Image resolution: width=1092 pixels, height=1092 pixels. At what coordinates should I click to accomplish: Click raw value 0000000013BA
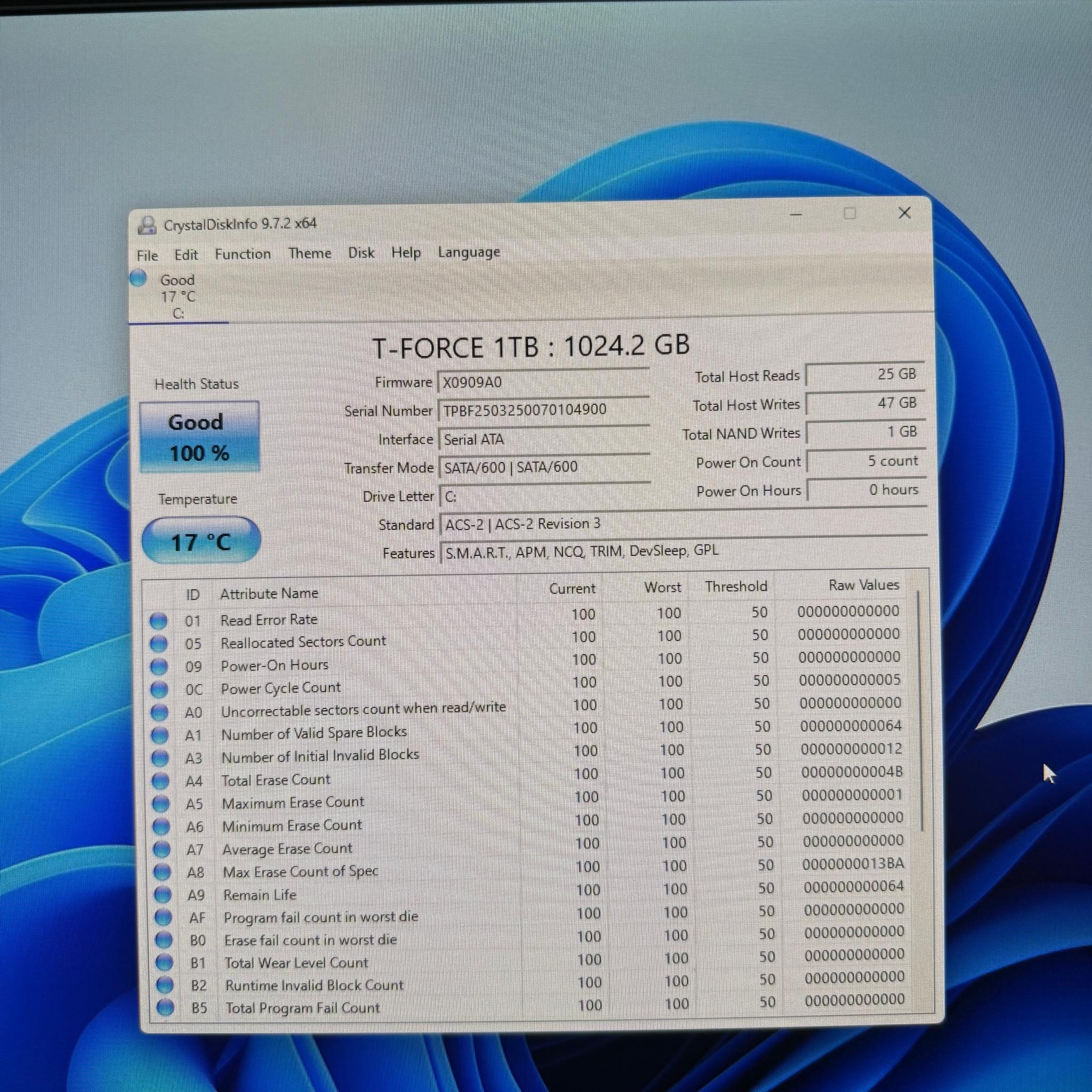(853, 864)
